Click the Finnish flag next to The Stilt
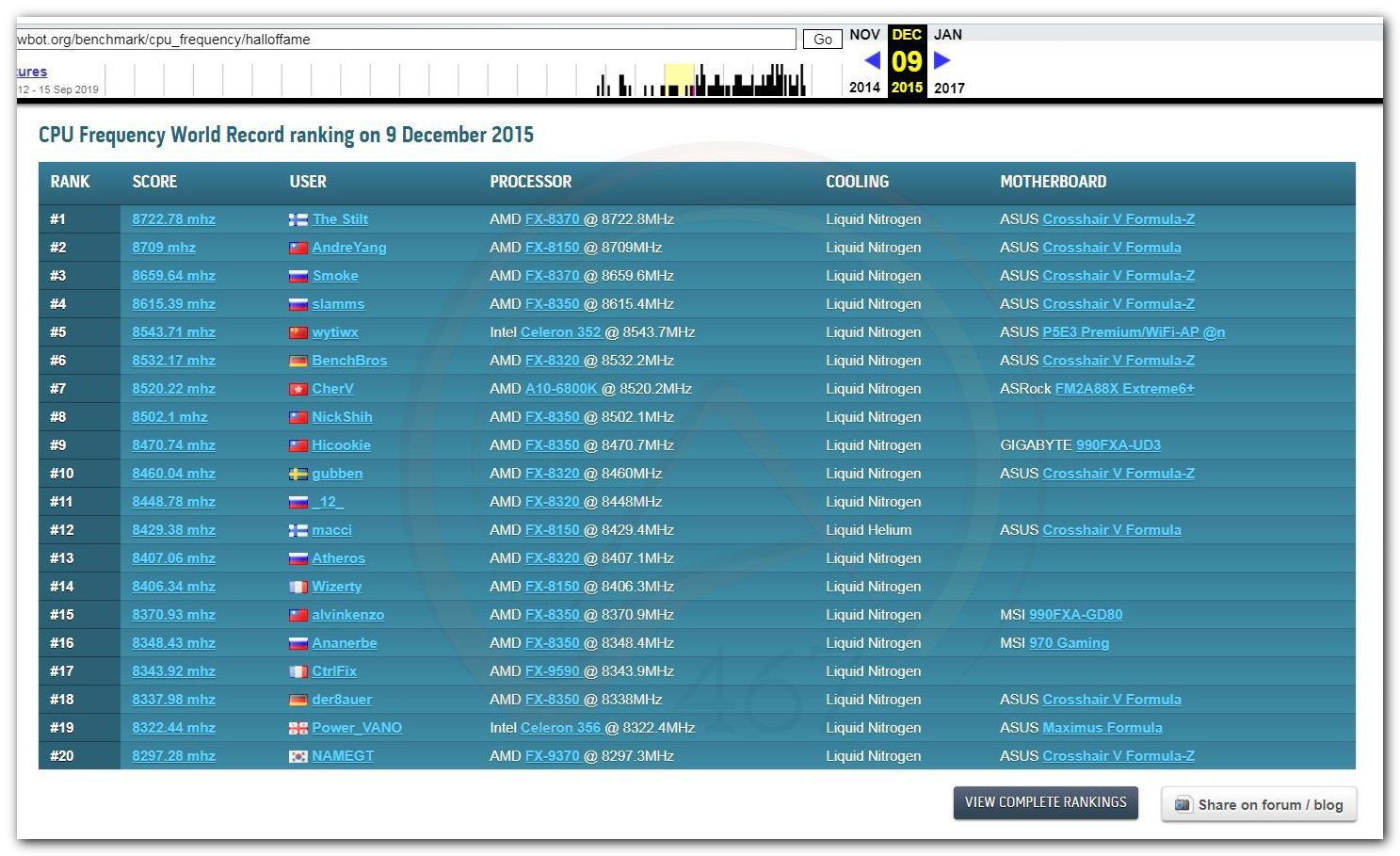The height and width of the screenshot is (856, 1400). pyautogui.click(x=298, y=219)
